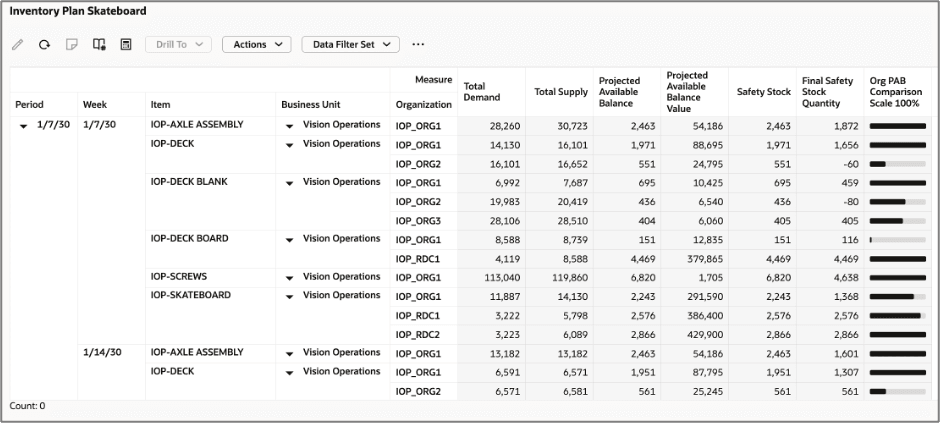Select the Safety Stock column header

(x=764, y=92)
